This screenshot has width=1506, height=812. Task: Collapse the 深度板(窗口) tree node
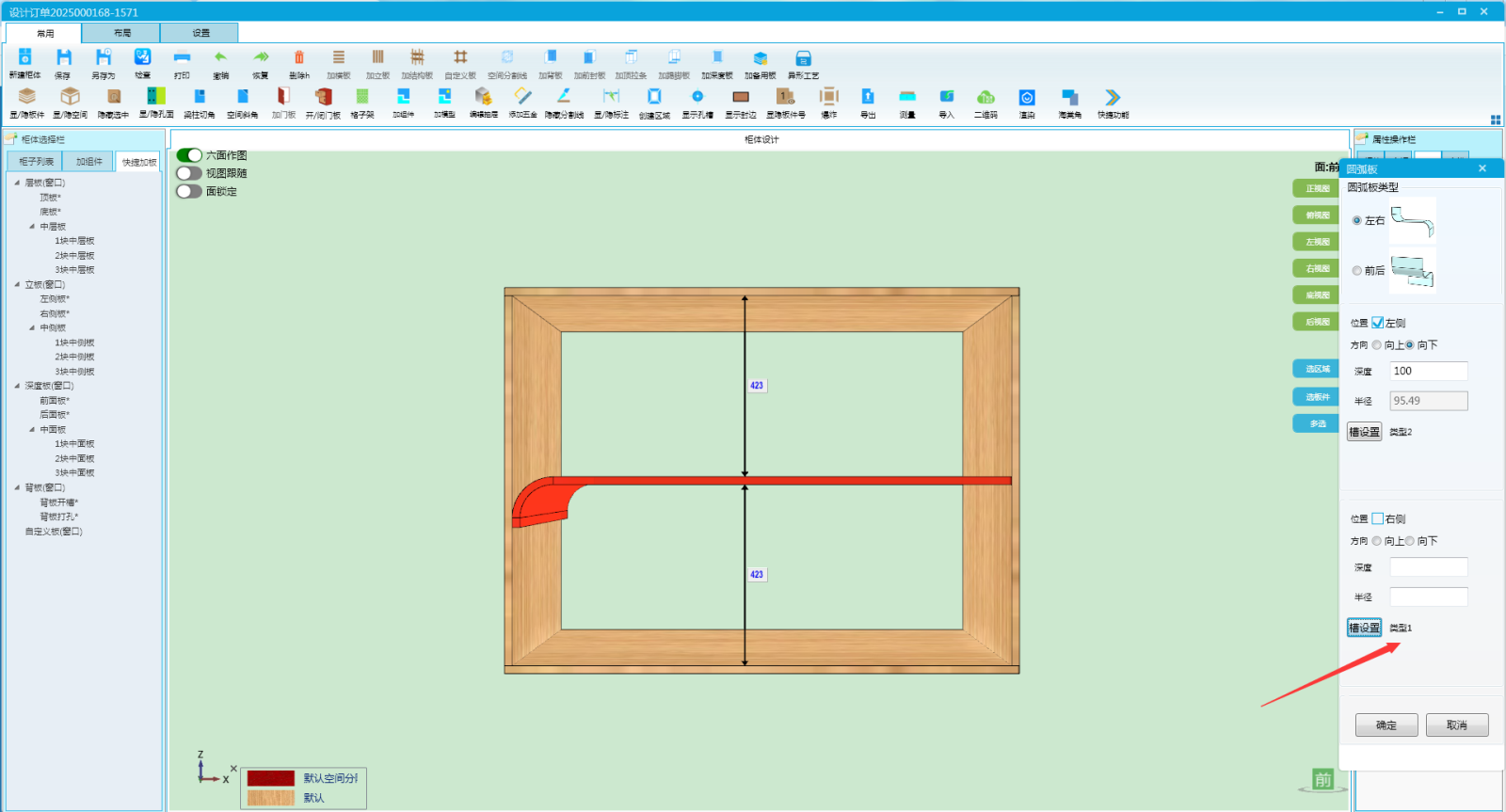click(x=17, y=386)
